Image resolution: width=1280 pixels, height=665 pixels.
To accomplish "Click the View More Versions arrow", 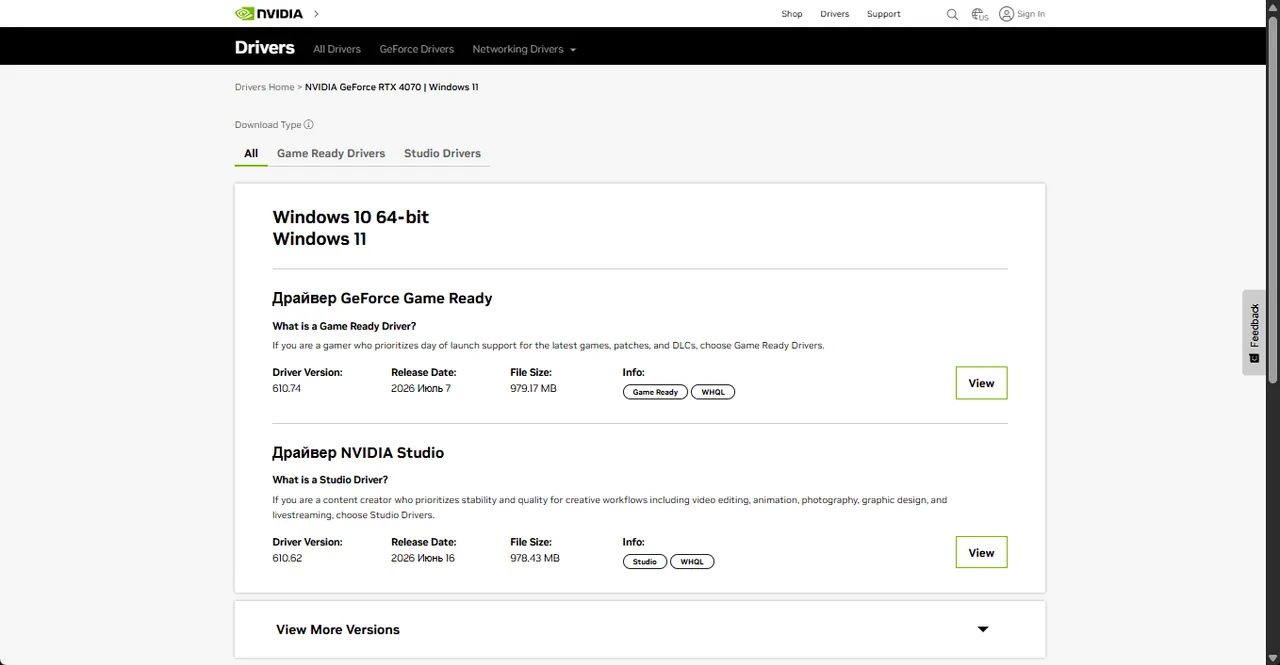I will click(983, 629).
